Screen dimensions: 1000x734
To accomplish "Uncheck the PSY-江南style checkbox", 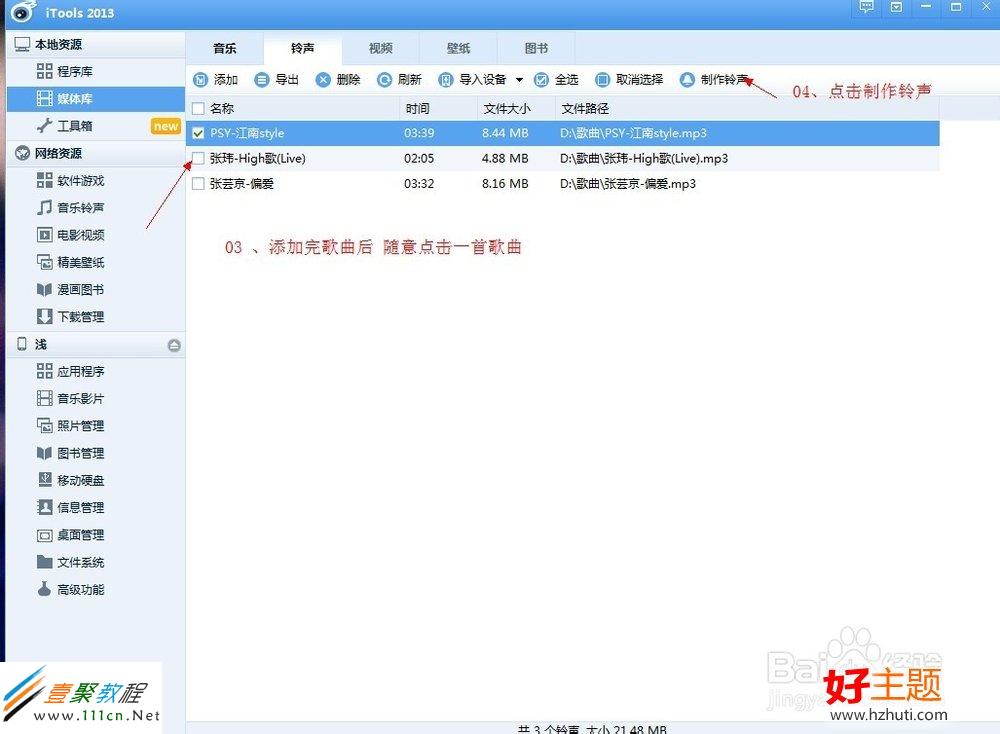I will point(198,133).
